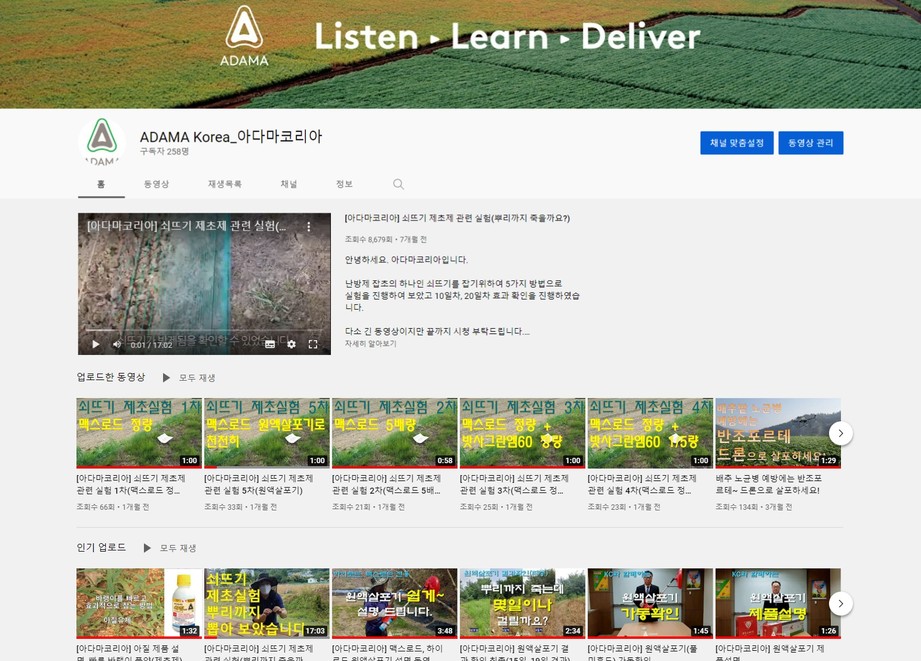Open the three-dot menu on featured video
The image size is (921, 661).
[308, 226]
